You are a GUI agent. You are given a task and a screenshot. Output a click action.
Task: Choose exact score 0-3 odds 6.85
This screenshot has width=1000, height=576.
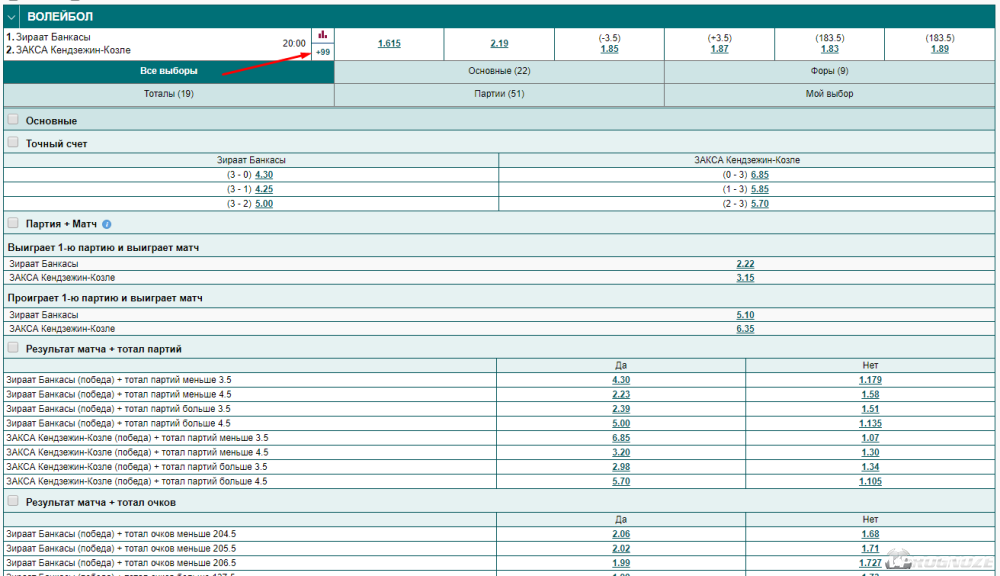pyautogui.click(x=760, y=174)
